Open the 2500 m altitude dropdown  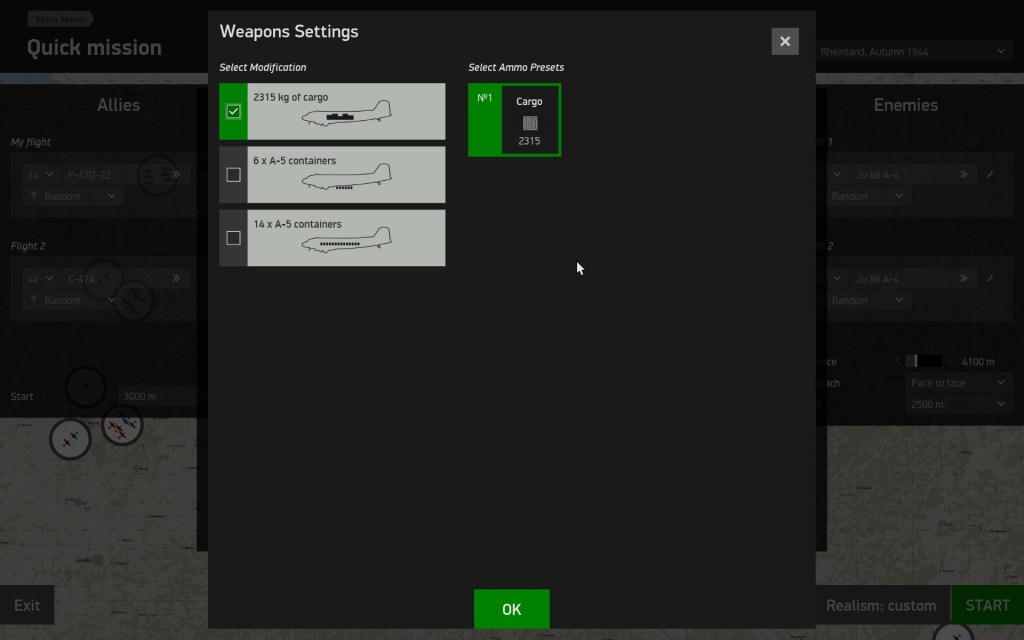click(956, 404)
